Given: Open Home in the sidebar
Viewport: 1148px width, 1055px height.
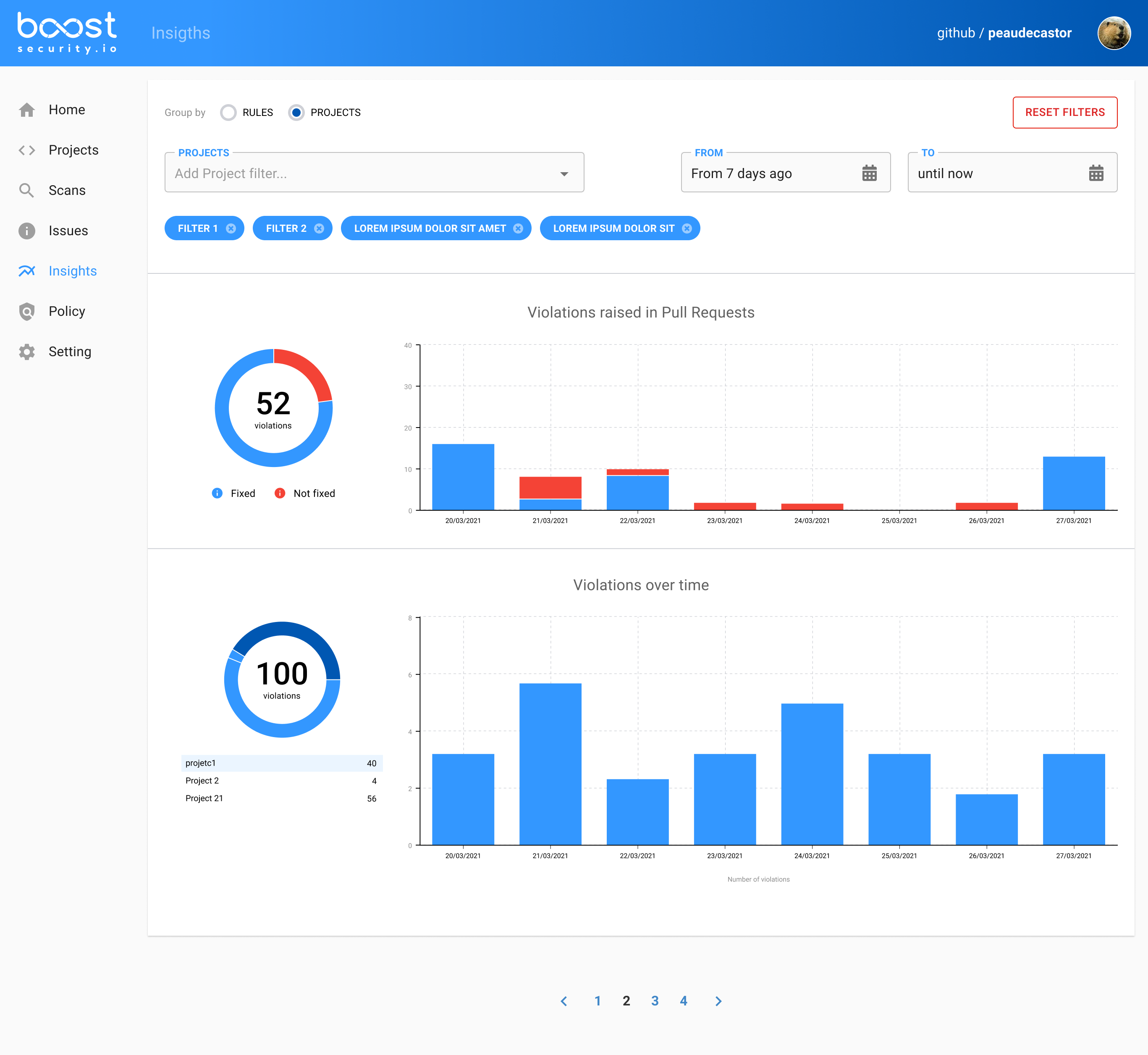Looking at the screenshot, I should click(x=67, y=110).
